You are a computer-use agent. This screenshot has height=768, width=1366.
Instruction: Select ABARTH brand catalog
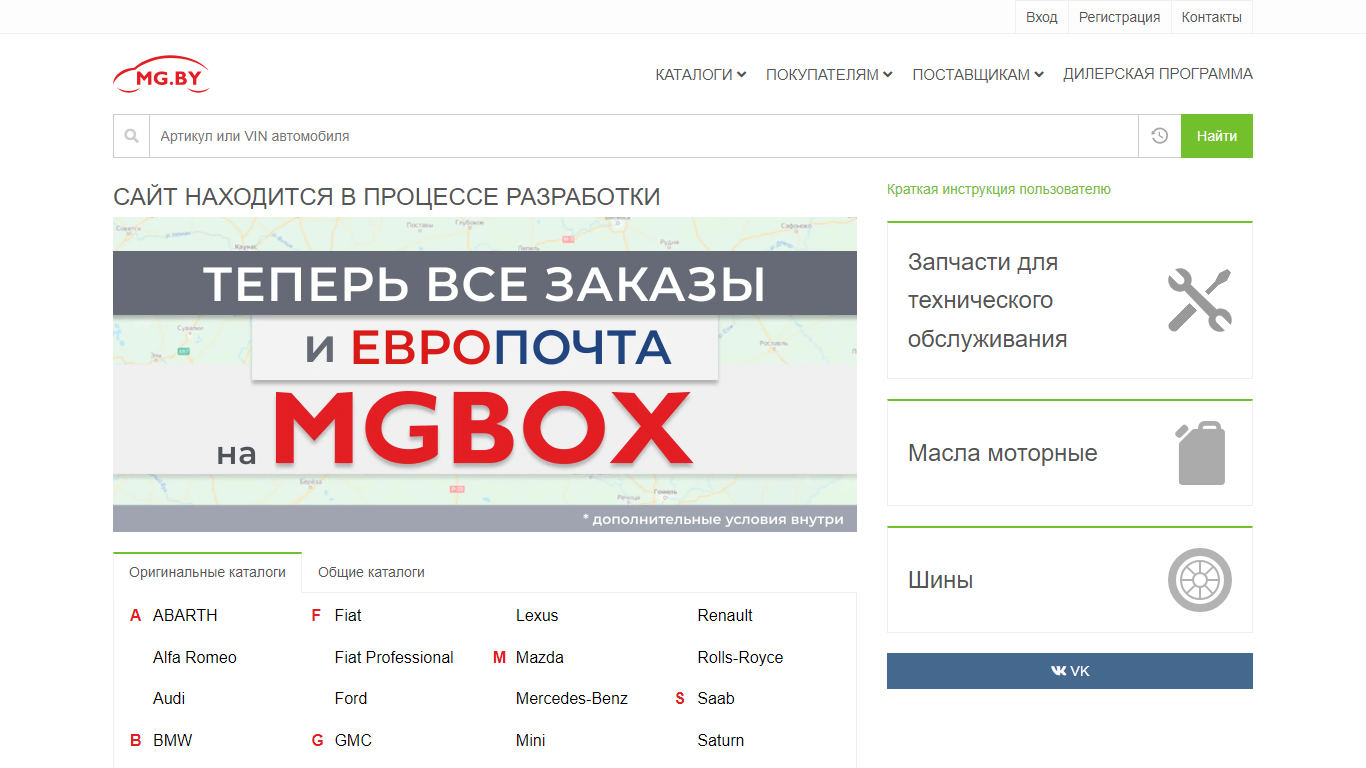185,616
